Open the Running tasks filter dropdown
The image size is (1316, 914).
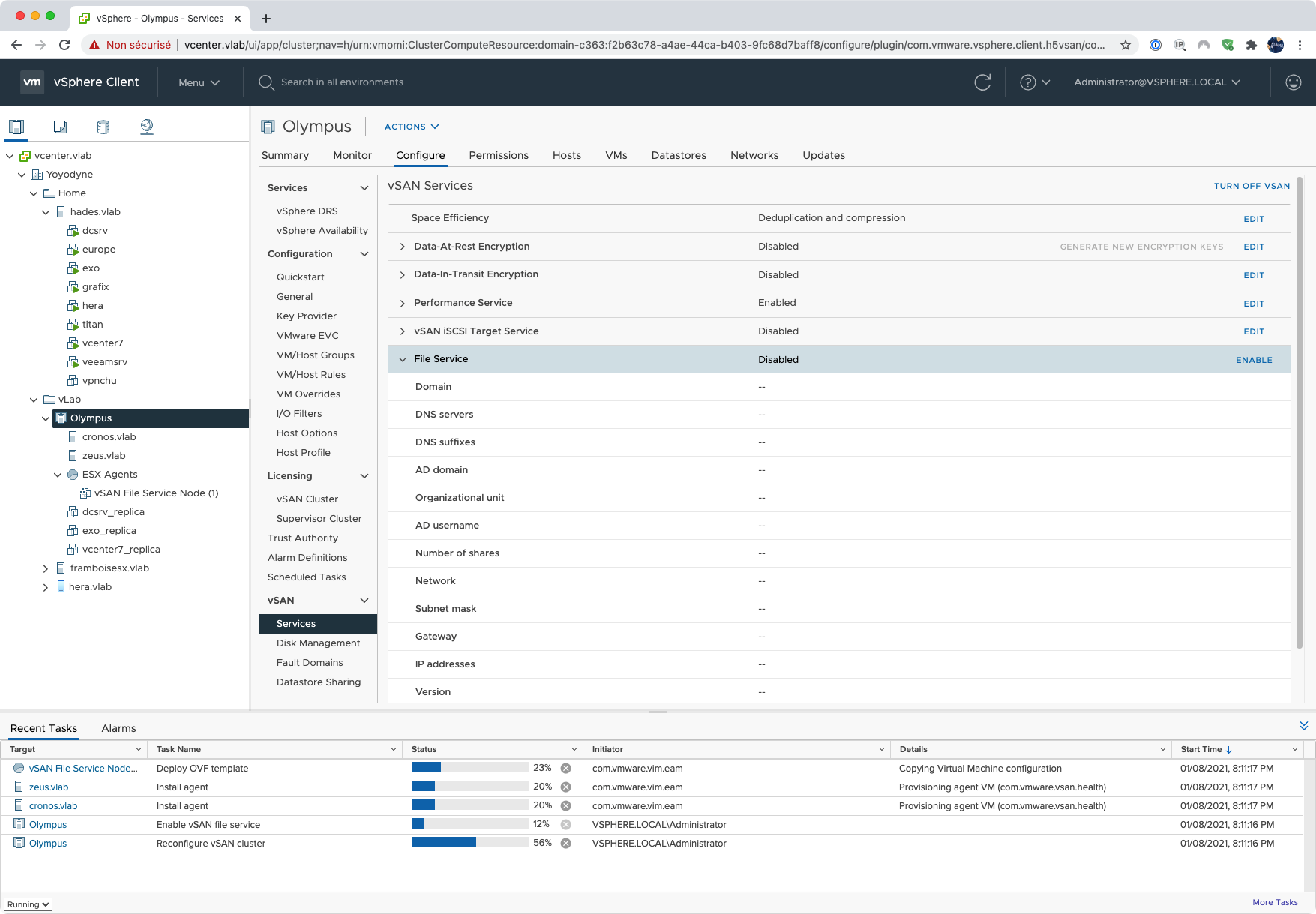(x=28, y=904)
